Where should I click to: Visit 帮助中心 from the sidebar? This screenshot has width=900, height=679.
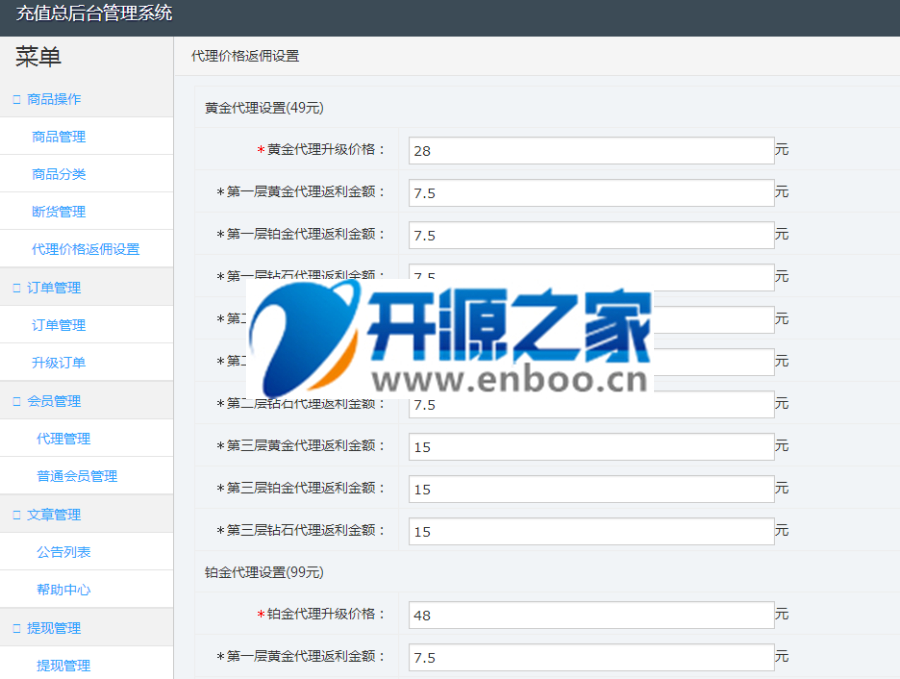[x=63, y=589]
